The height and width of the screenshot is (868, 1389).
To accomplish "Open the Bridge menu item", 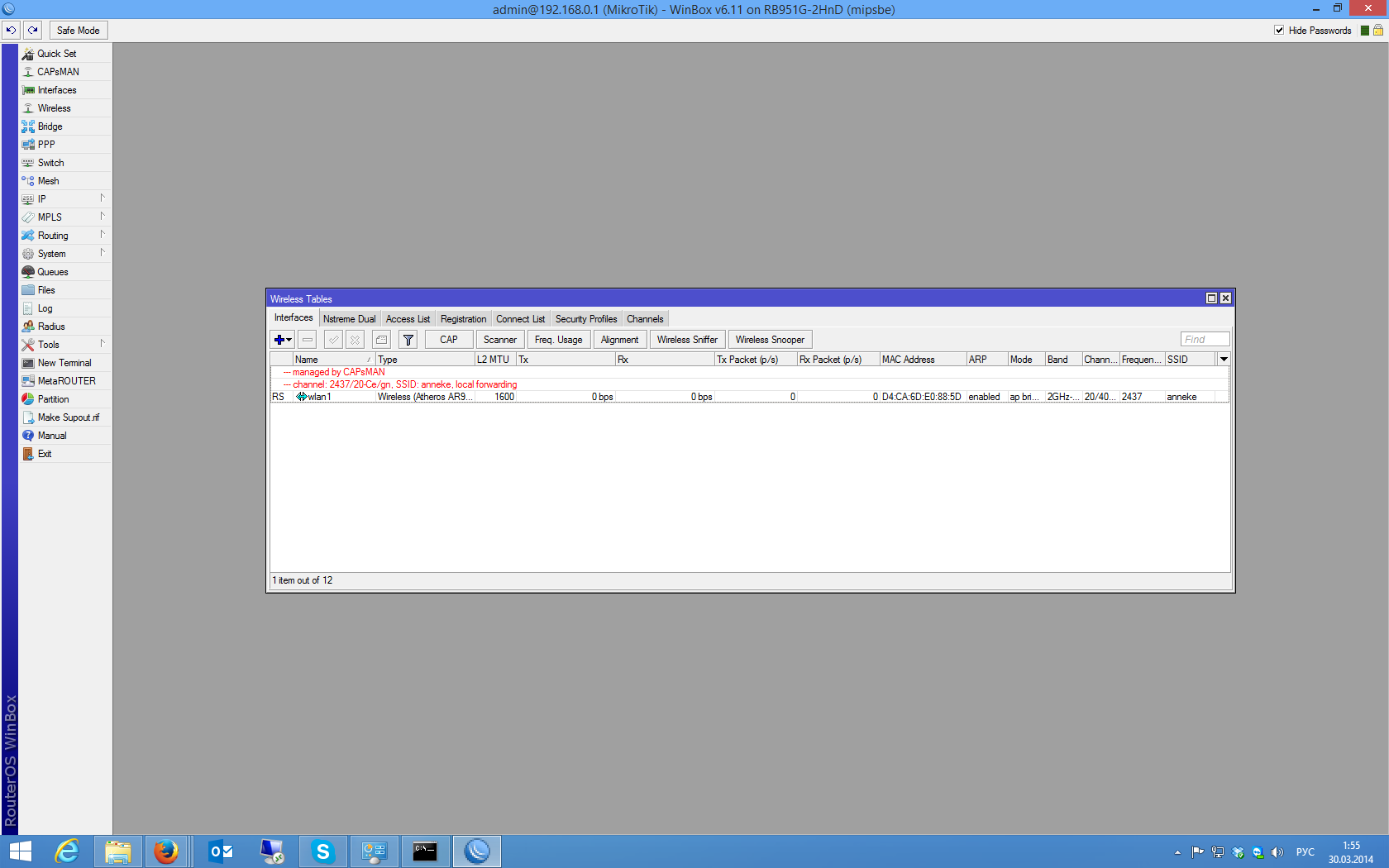I will (x=50, y=126).
